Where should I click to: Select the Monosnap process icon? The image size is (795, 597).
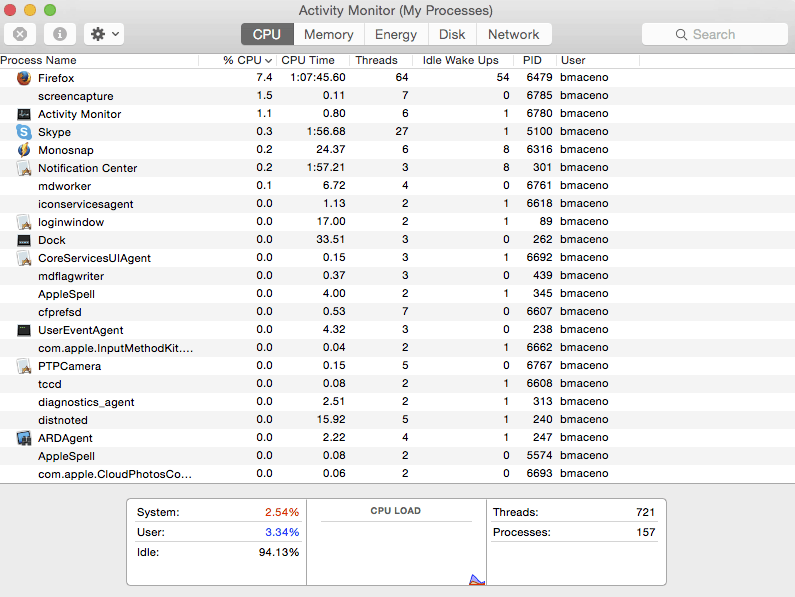click(24, 150)
